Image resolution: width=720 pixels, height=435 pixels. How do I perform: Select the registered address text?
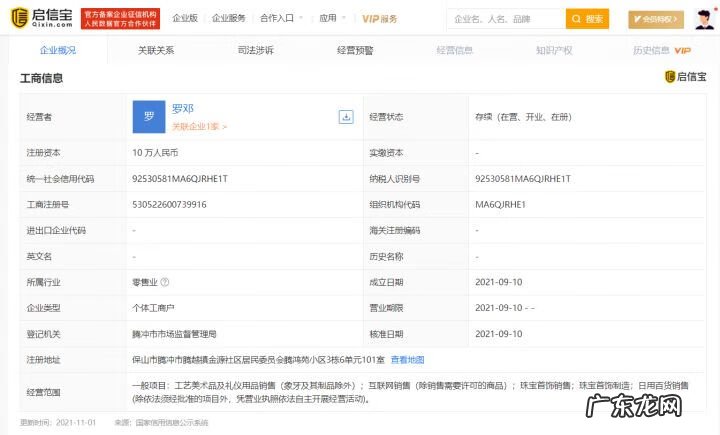pyautogui.click(x=258, y=360)
